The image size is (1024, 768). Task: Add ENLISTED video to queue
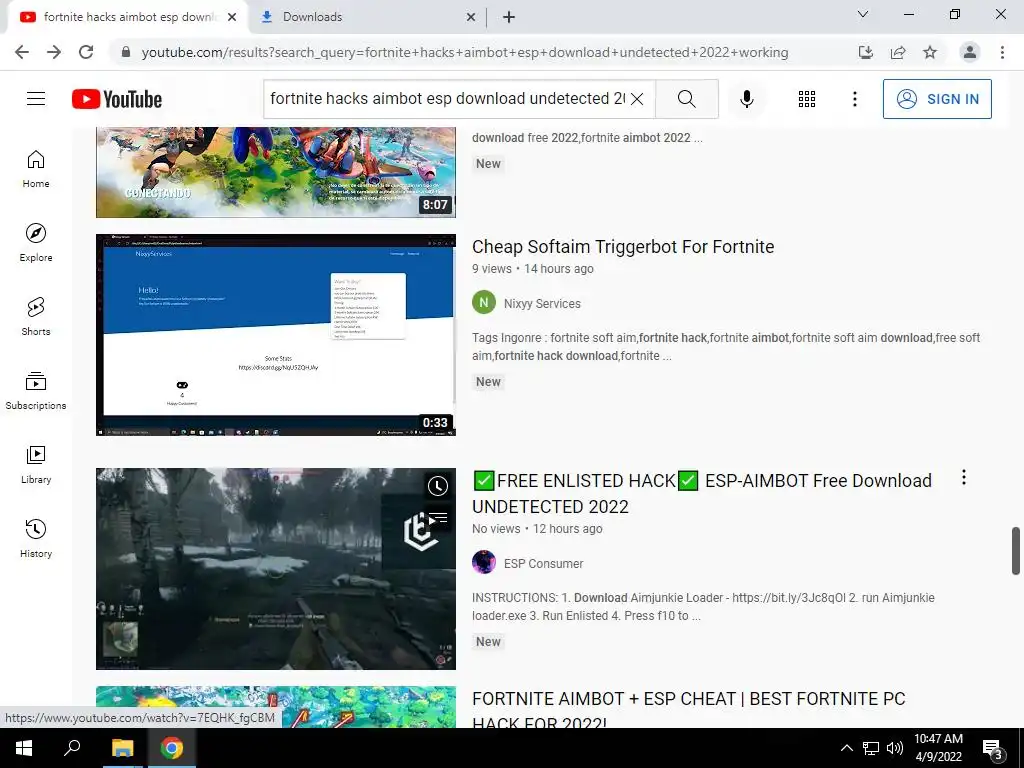pos(438,519)
